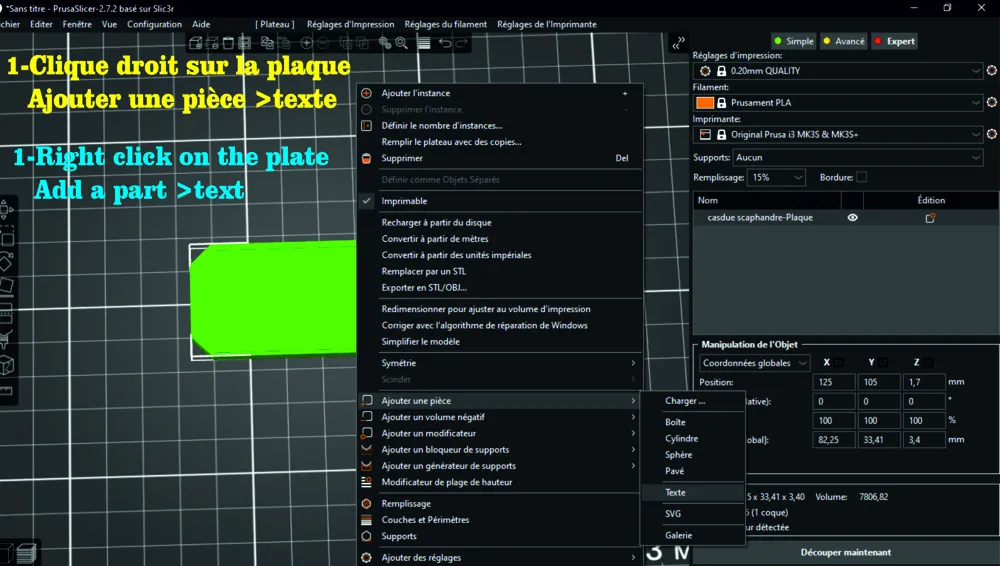Select the Seam painting cube gizmo

tap(7, 365)
